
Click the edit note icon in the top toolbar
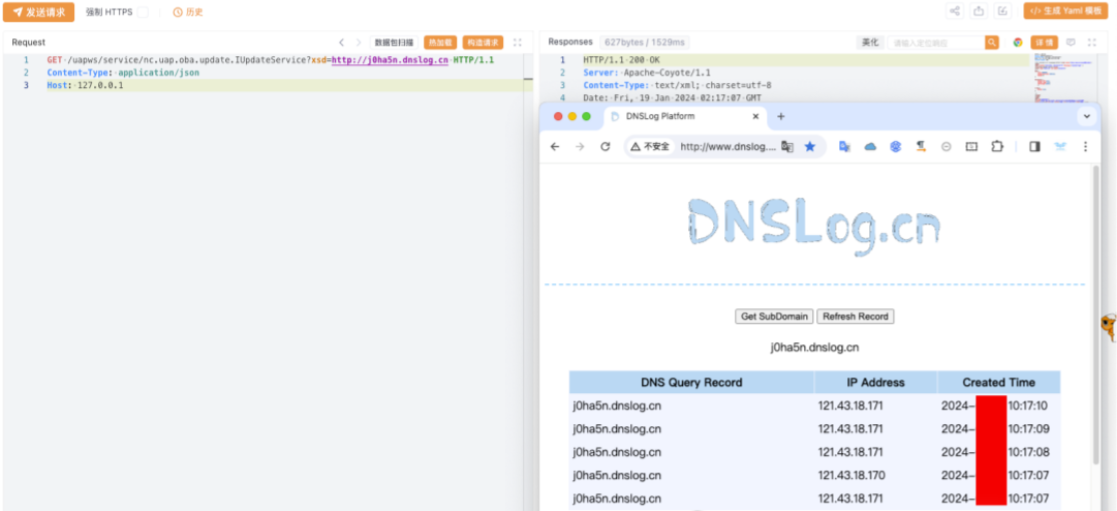pos(1003,11)
